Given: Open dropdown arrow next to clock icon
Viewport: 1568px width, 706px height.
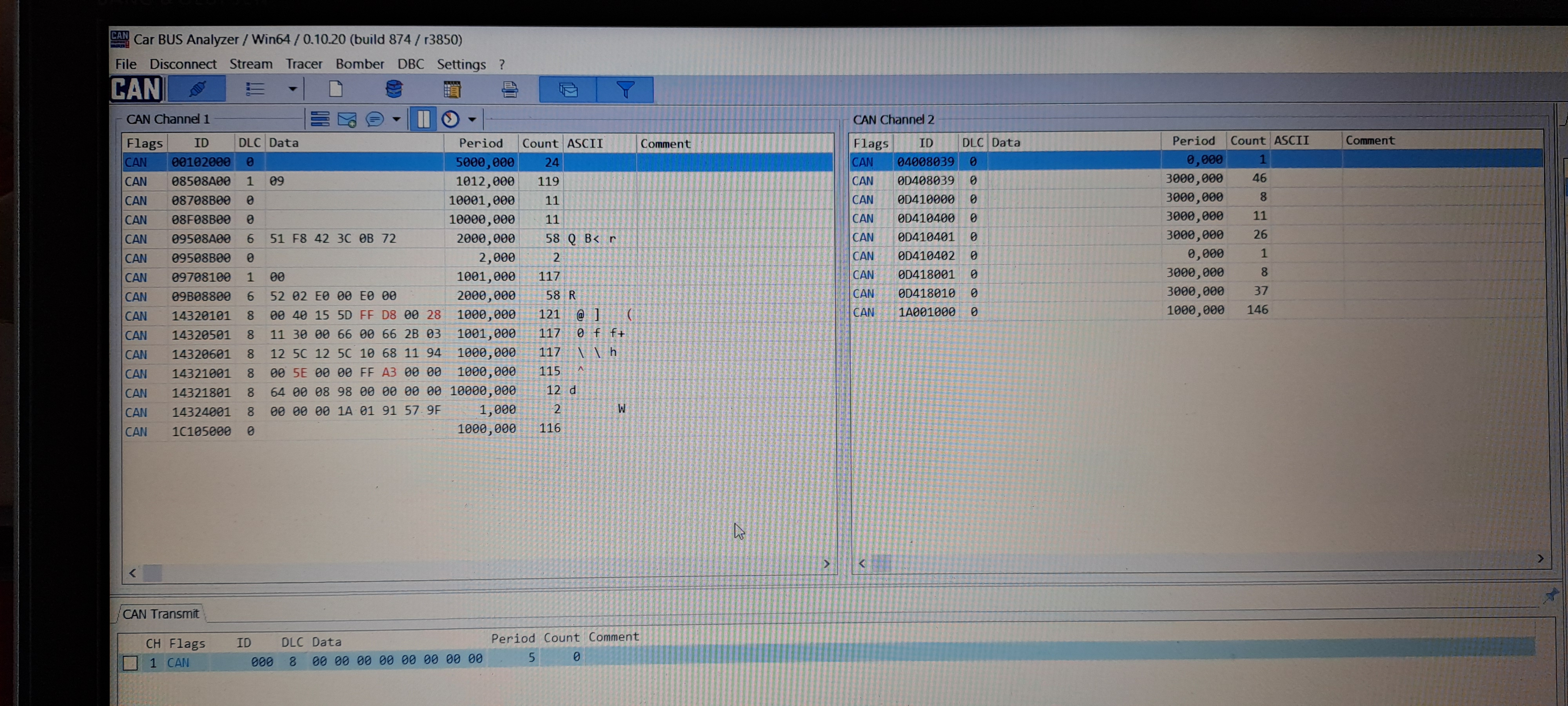Looking at the screenshot, I should (472, 119).
